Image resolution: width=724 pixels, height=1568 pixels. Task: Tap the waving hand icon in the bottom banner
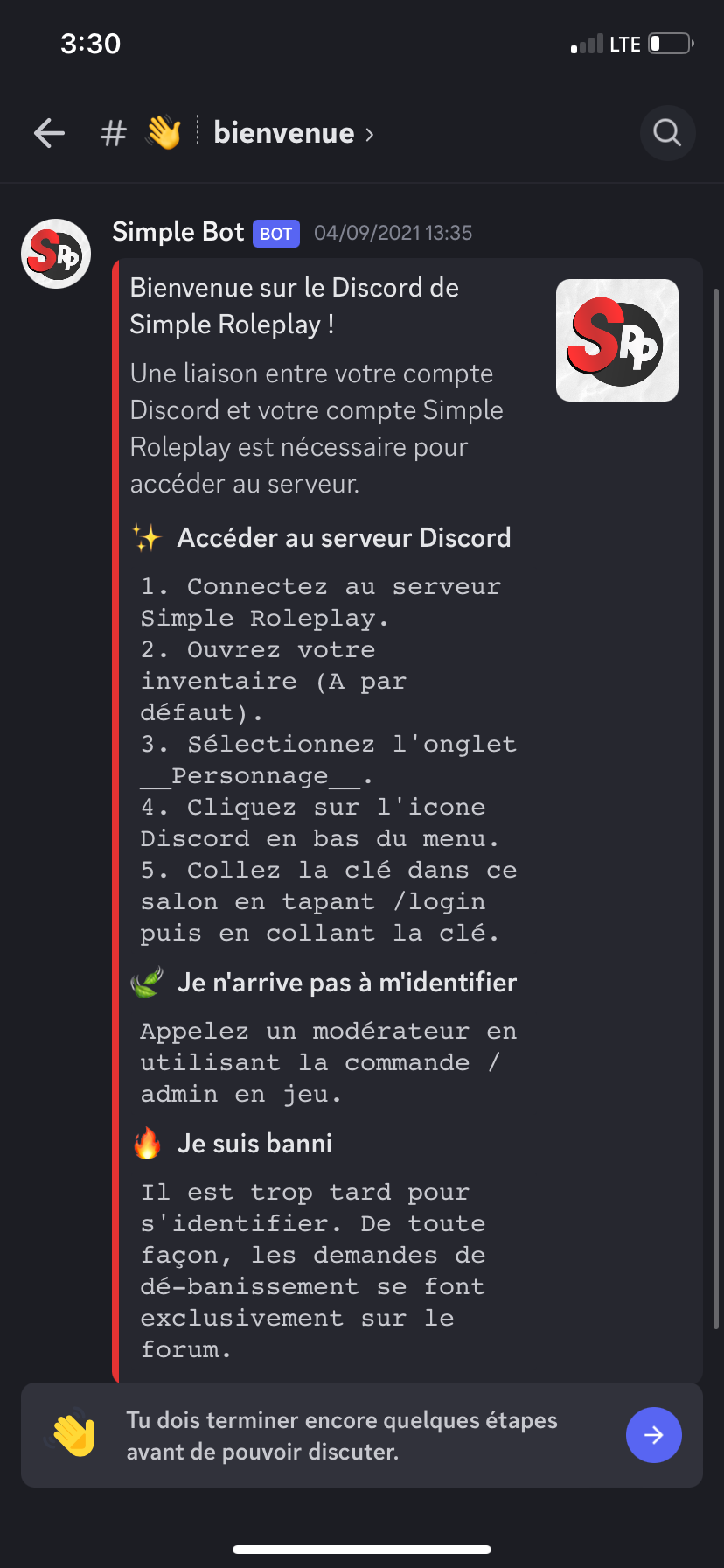coord(73,1434)
